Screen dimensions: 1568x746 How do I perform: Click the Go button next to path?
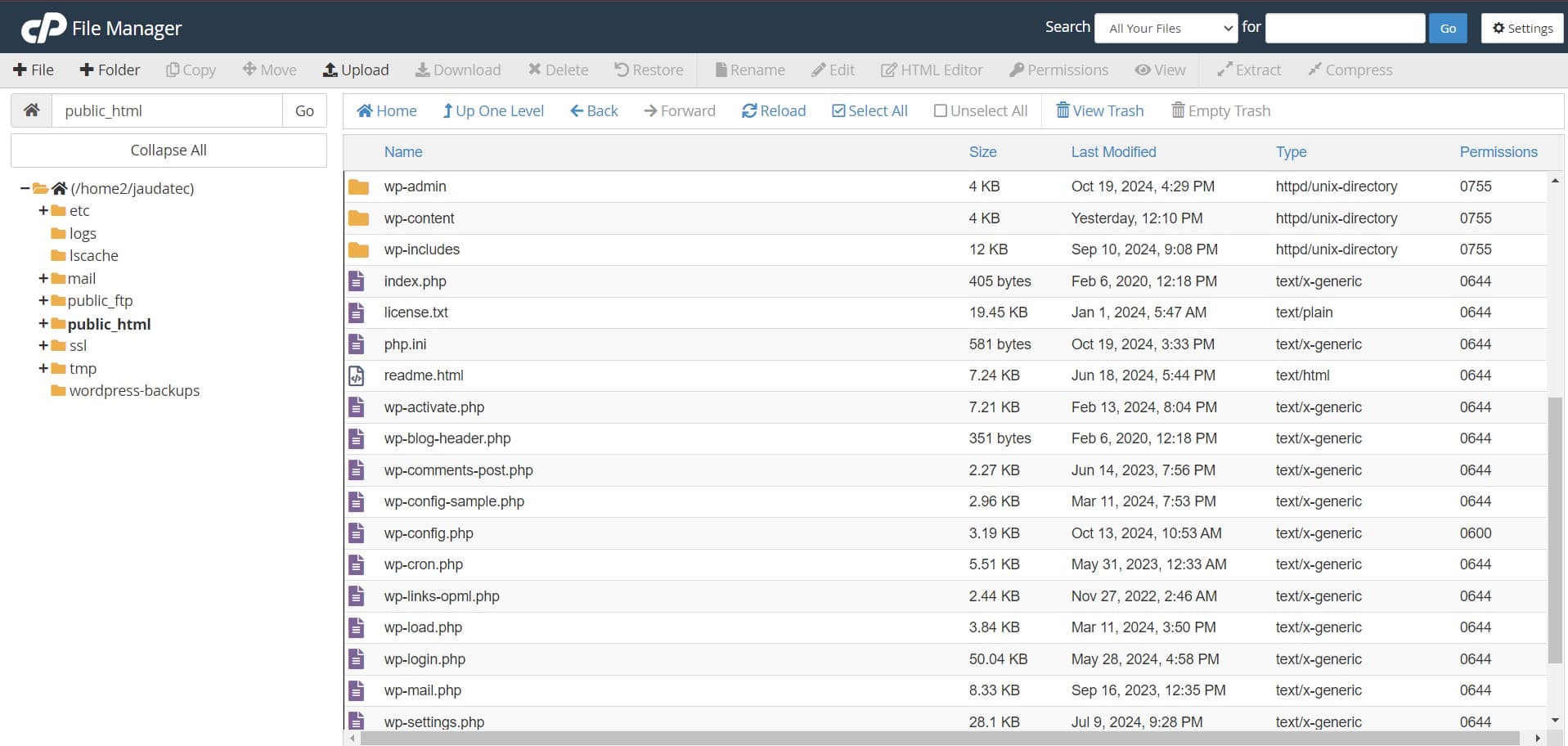tap(304, 110)
